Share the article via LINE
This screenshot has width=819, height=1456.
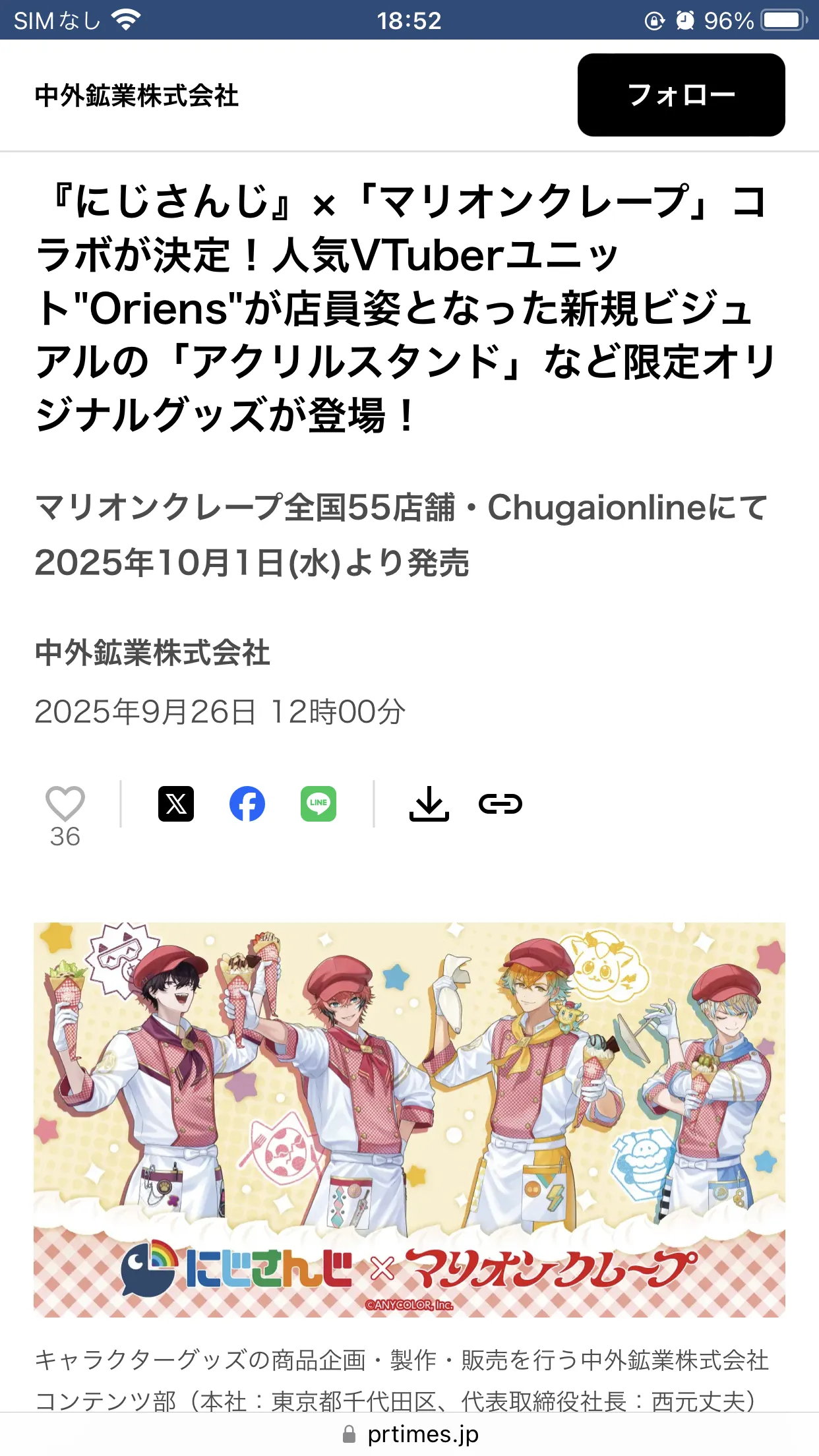point(318,804)
